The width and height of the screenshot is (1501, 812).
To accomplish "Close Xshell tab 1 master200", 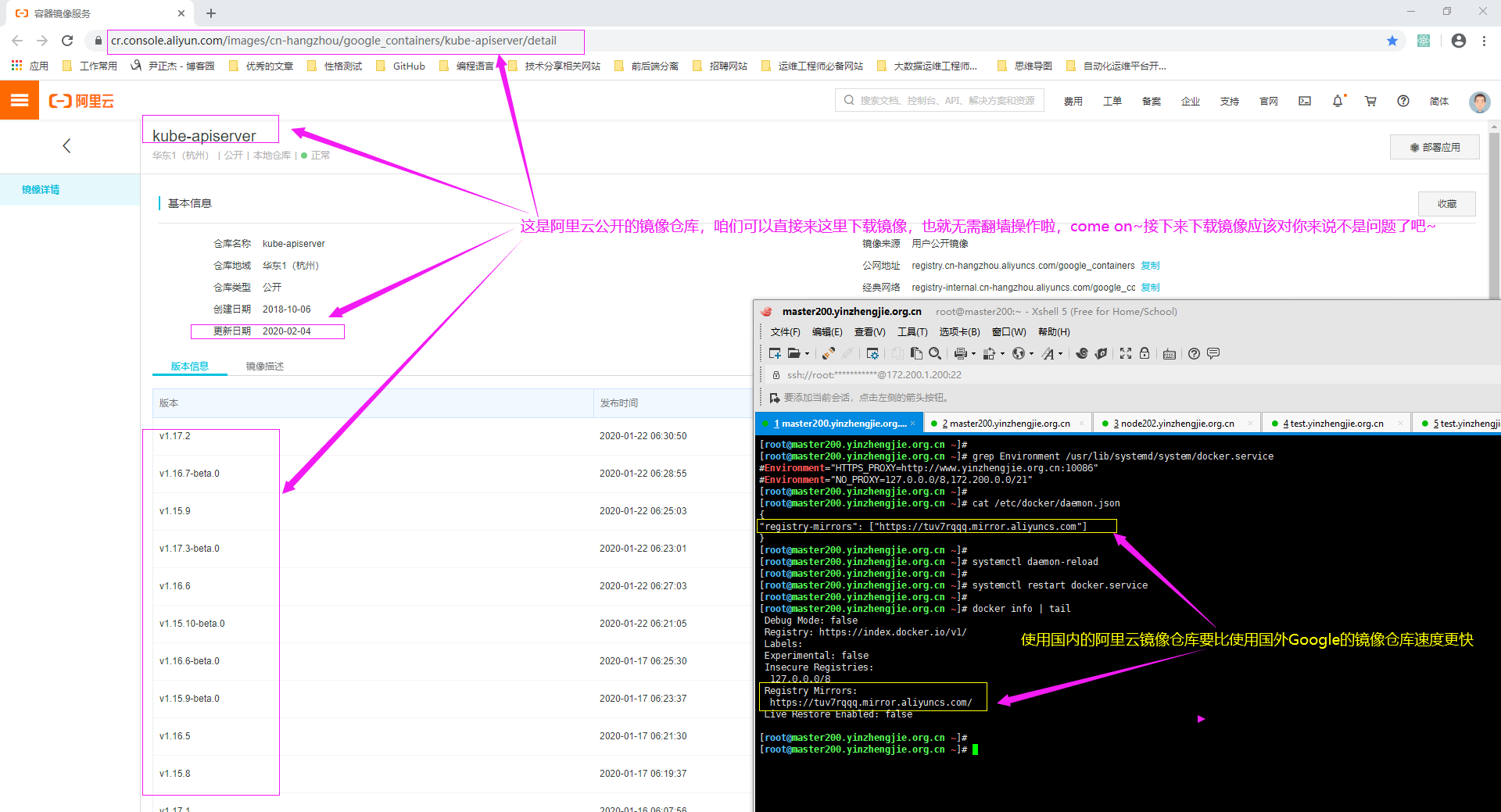I will point(912,424).
